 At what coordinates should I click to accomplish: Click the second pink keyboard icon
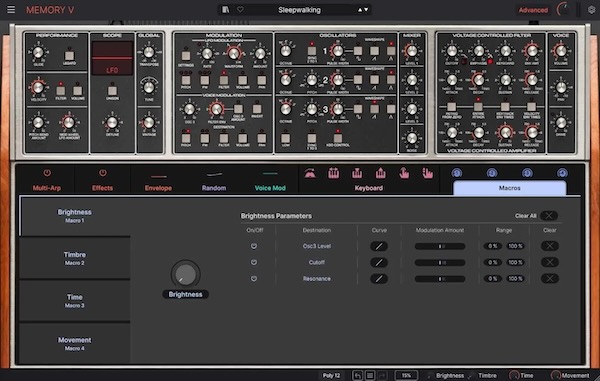[334, 173]
